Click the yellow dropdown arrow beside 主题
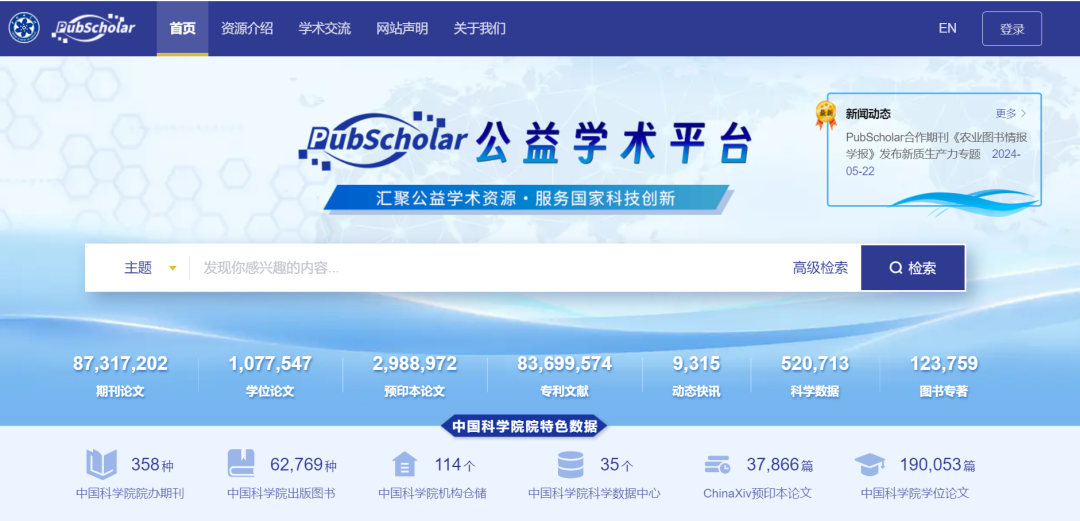Image resolution: width=1080 pixels, height=521 pixels. click(173, 268)
